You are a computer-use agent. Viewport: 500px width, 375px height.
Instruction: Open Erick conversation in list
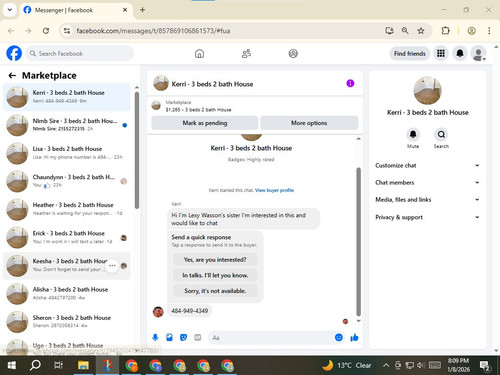click(67, 237)
